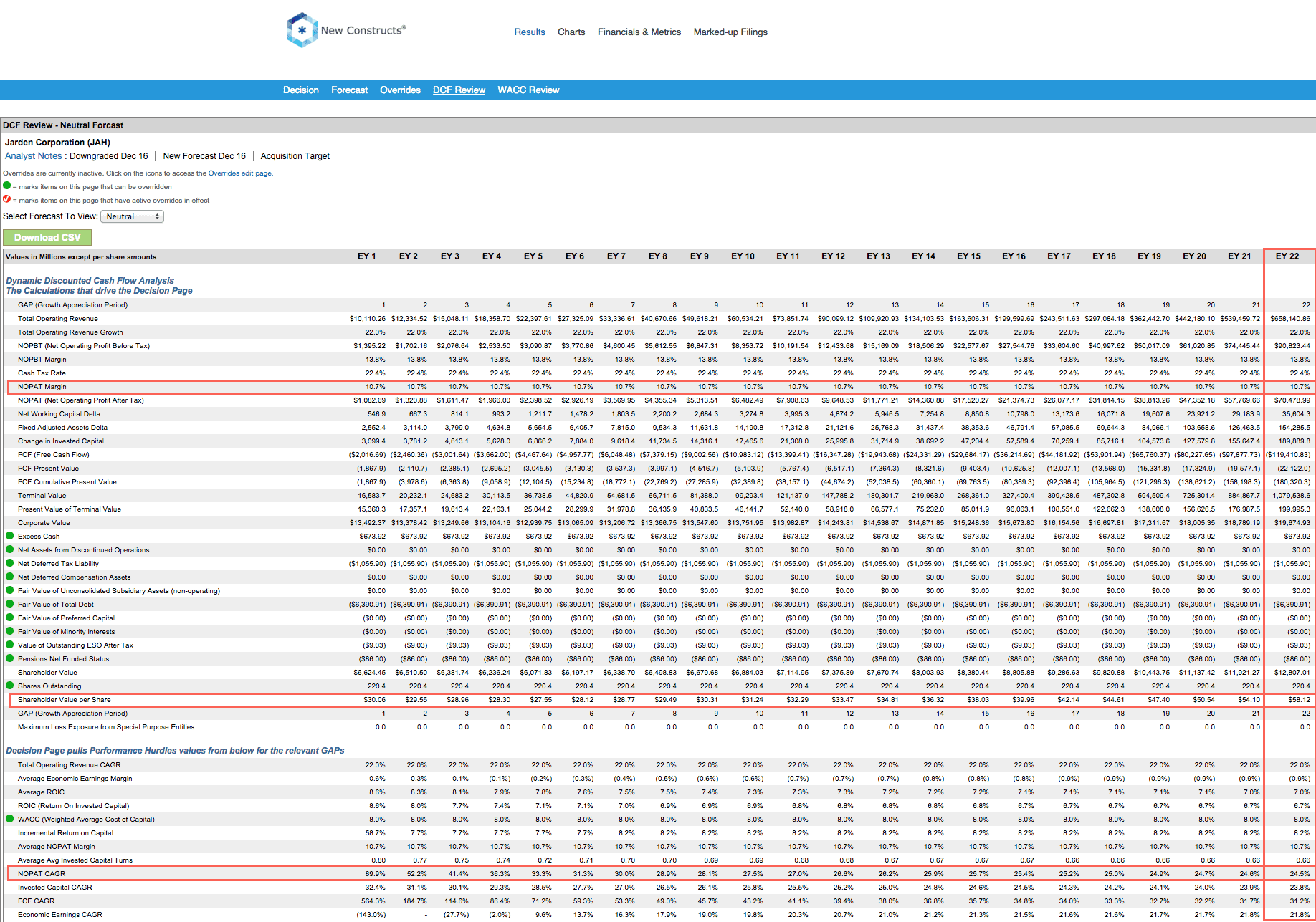Click the Cash Tax Rate row label

[x=42, y=373]
